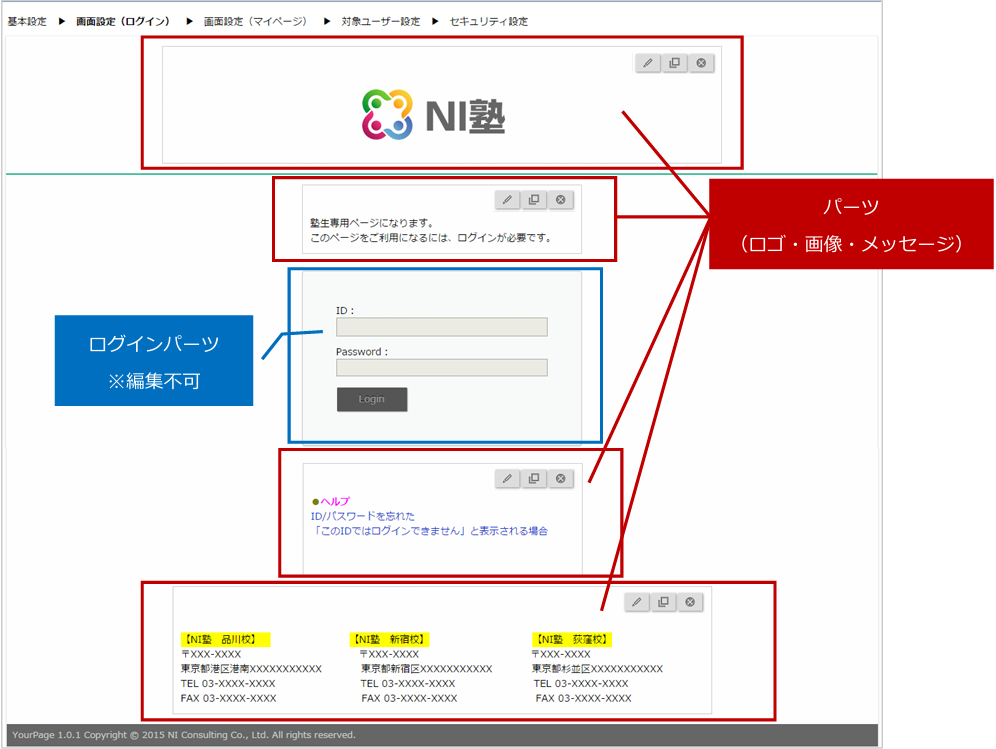The height and width of the screenshot is (749, 996).
Task: Click the Login button
Action: (372, 399)
